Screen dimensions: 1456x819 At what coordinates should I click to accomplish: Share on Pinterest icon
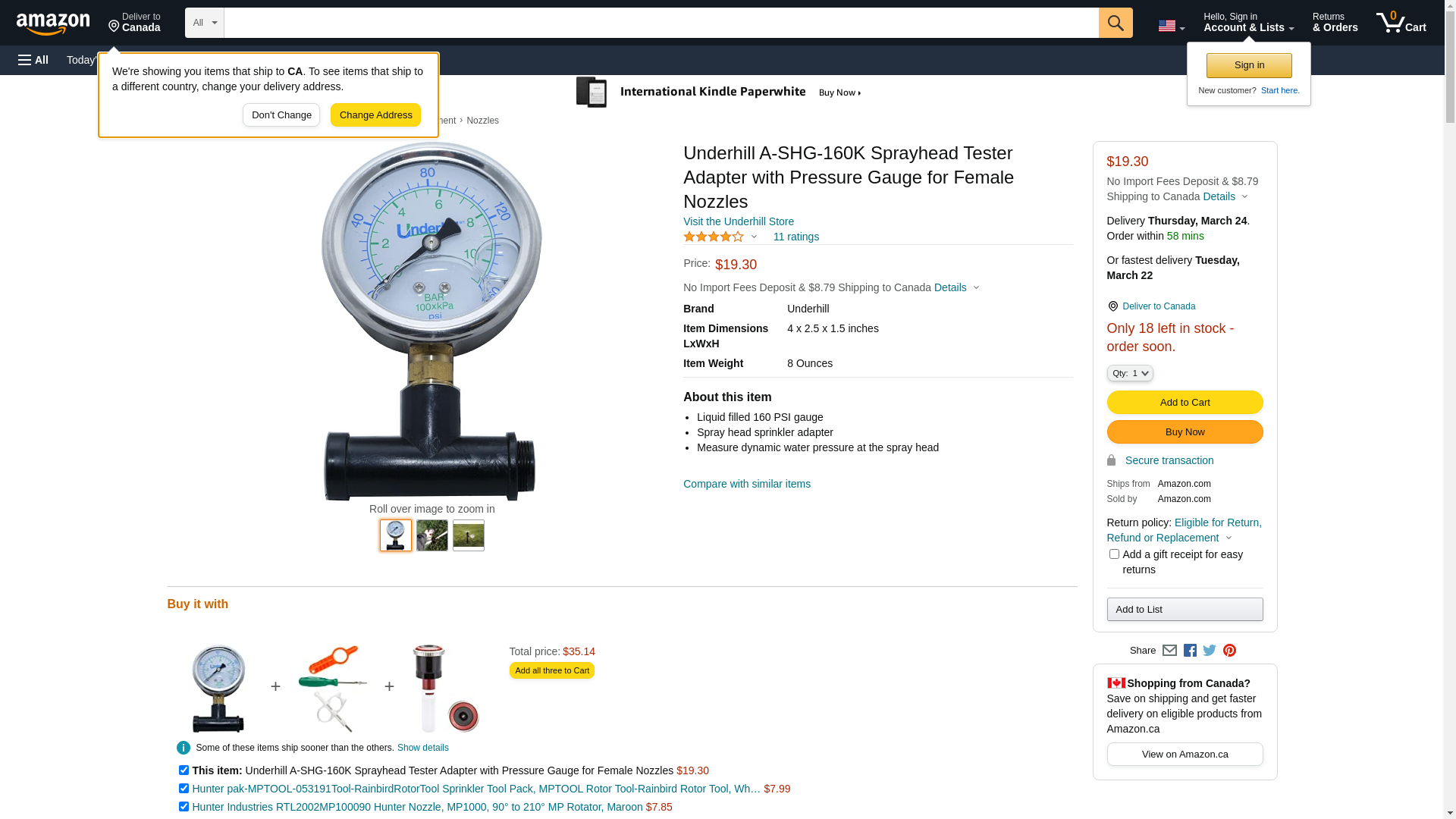click(1229, 651)
